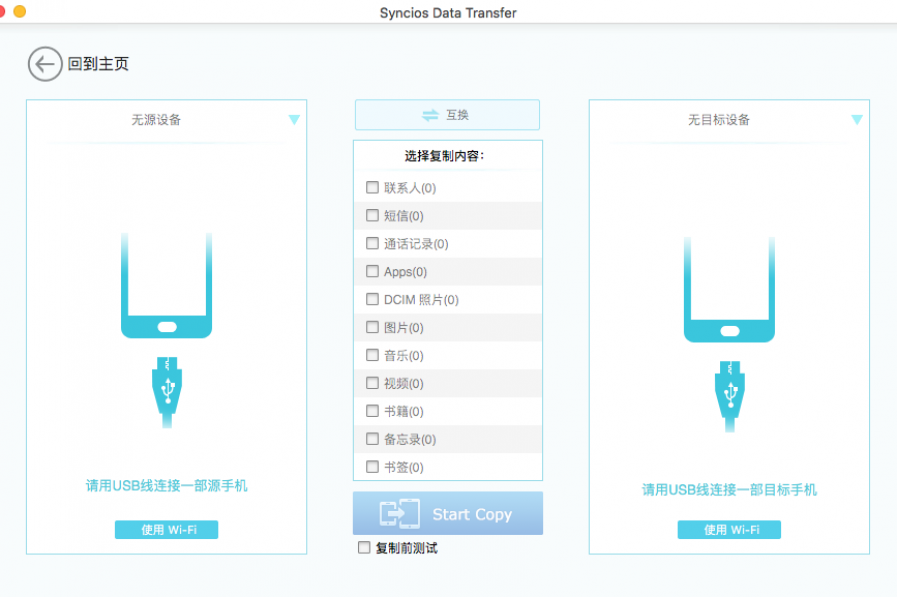This screenshot has width=897, height=597.
Task: Click the 无源设备 label
Action: (156, 120)
